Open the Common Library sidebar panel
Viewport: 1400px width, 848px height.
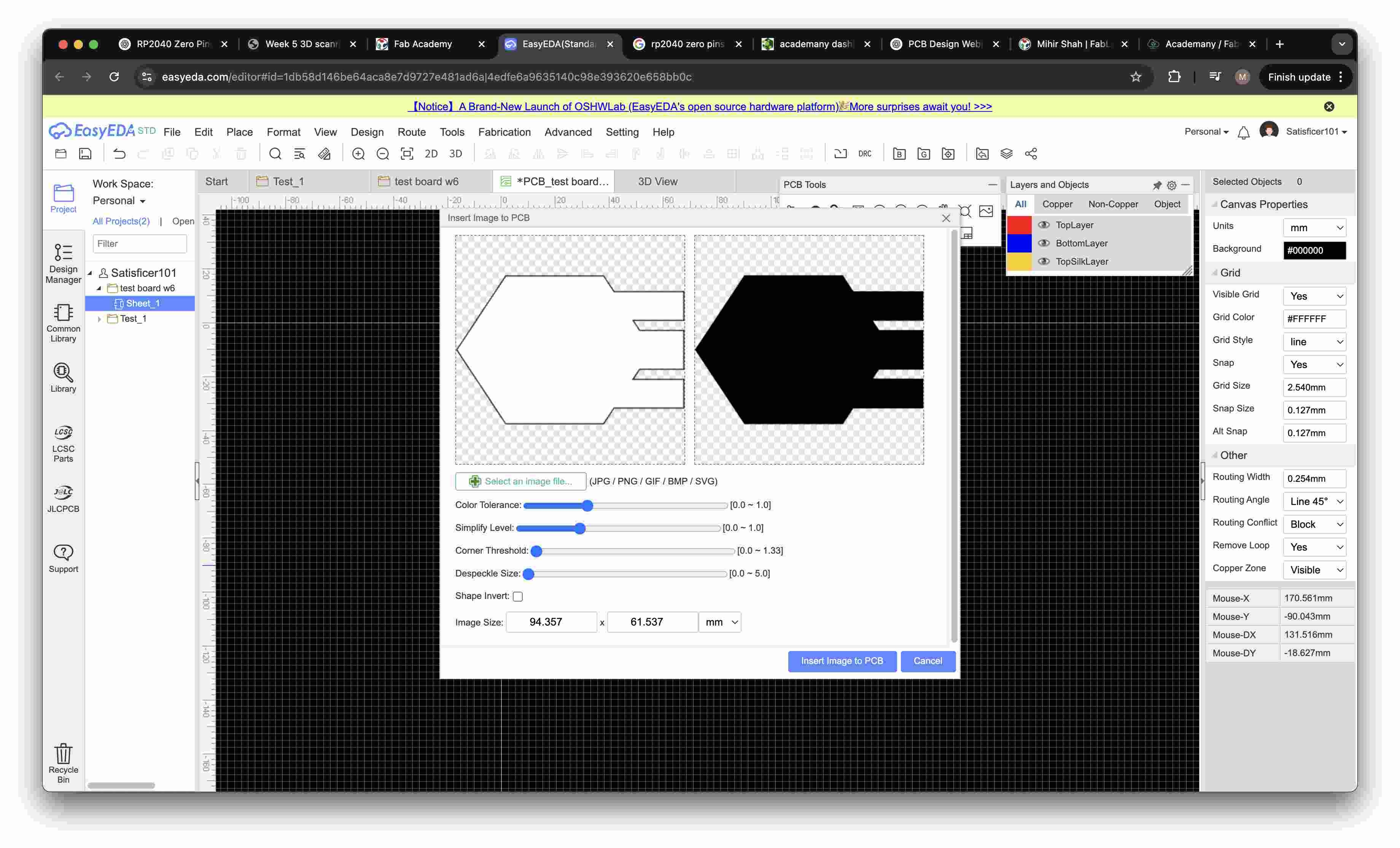coord(63,322)
